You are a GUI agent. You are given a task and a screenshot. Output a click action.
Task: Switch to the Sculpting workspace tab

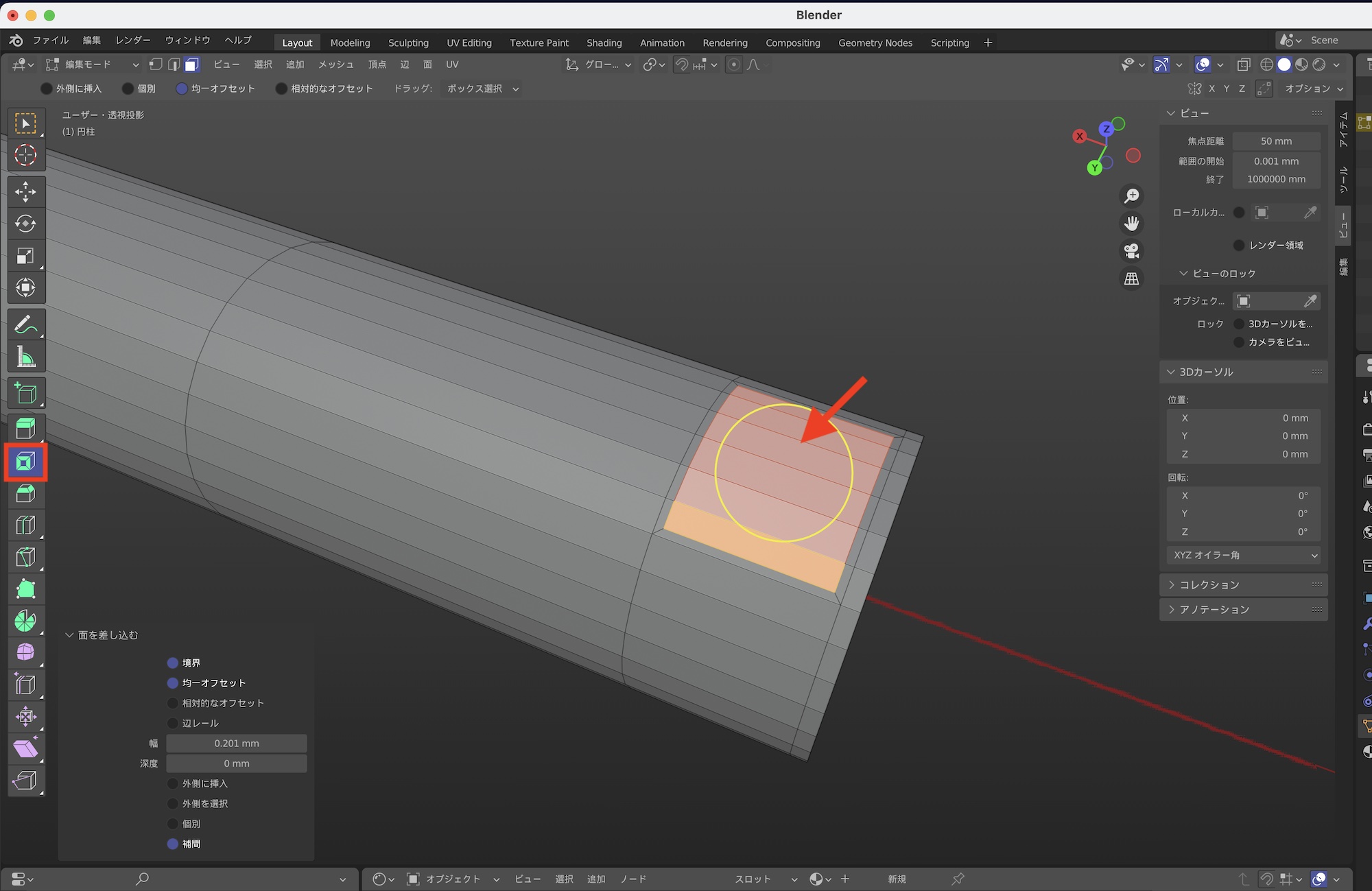tap(408, 43)
